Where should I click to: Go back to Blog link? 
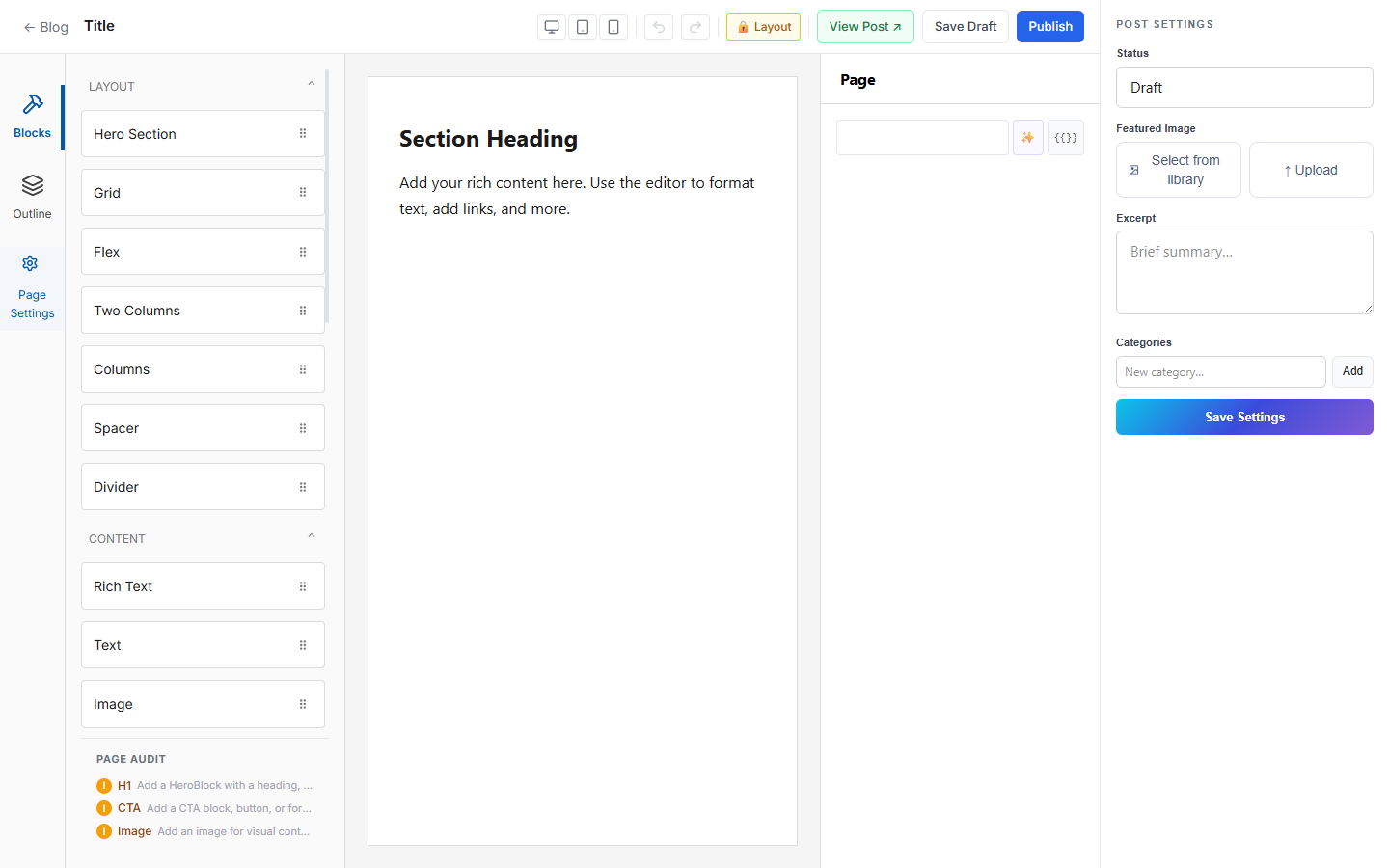46,27
